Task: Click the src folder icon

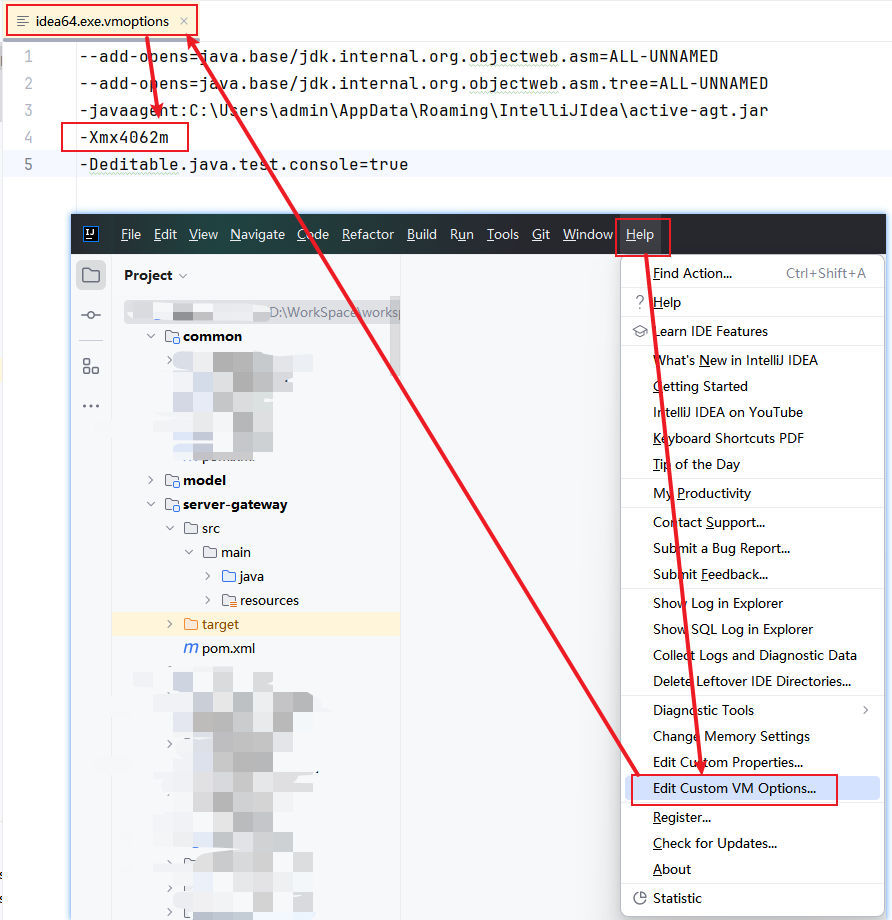Action: tap(191, 528)
